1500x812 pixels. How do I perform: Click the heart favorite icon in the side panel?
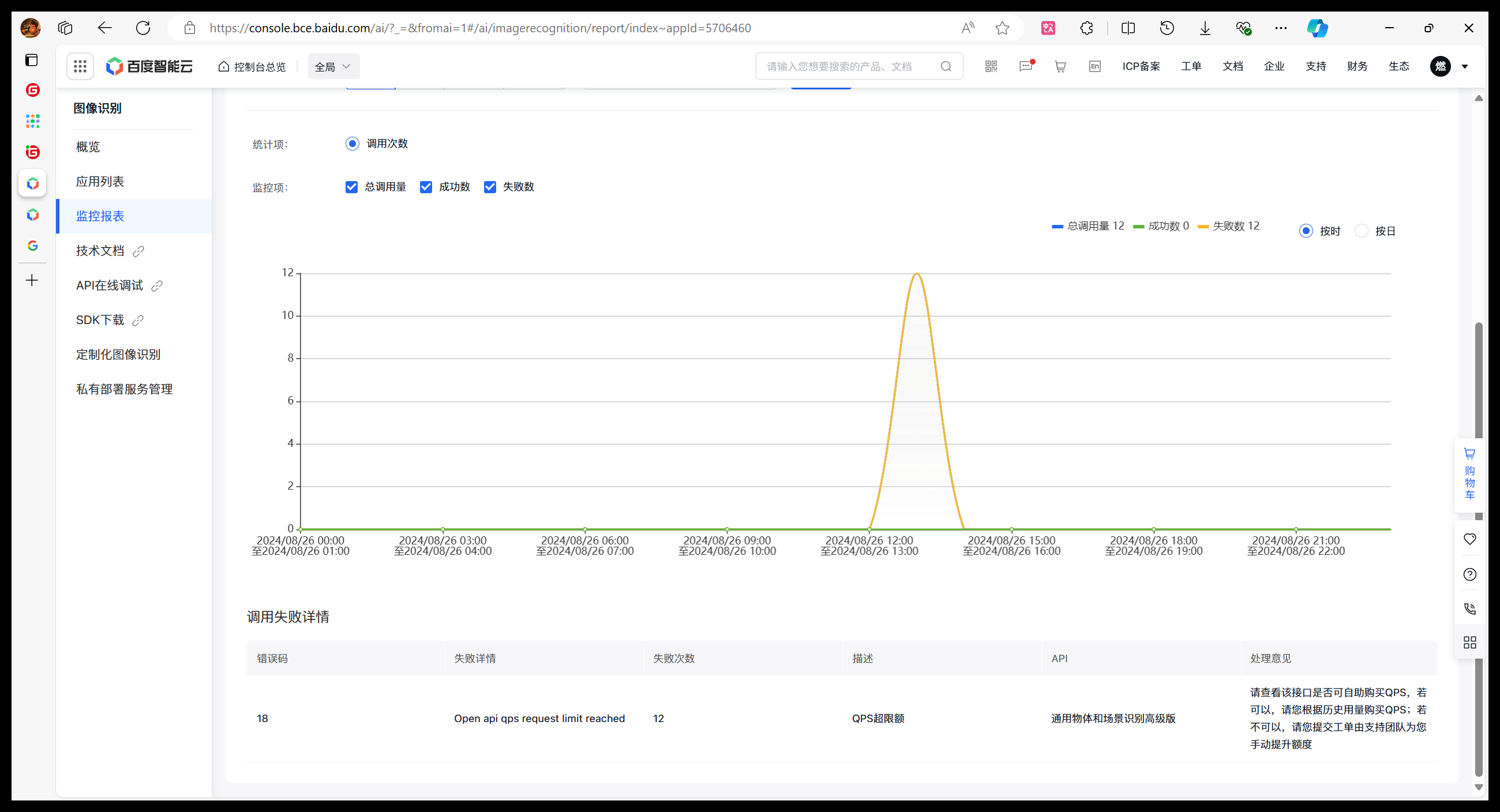1470,539
